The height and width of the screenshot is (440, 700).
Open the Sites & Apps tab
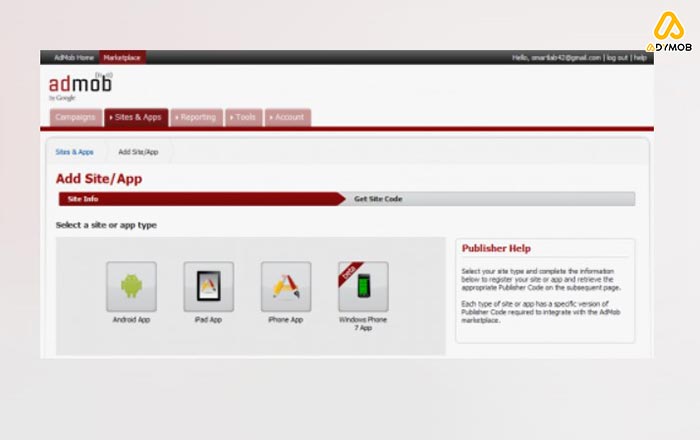tap(136, 117)
